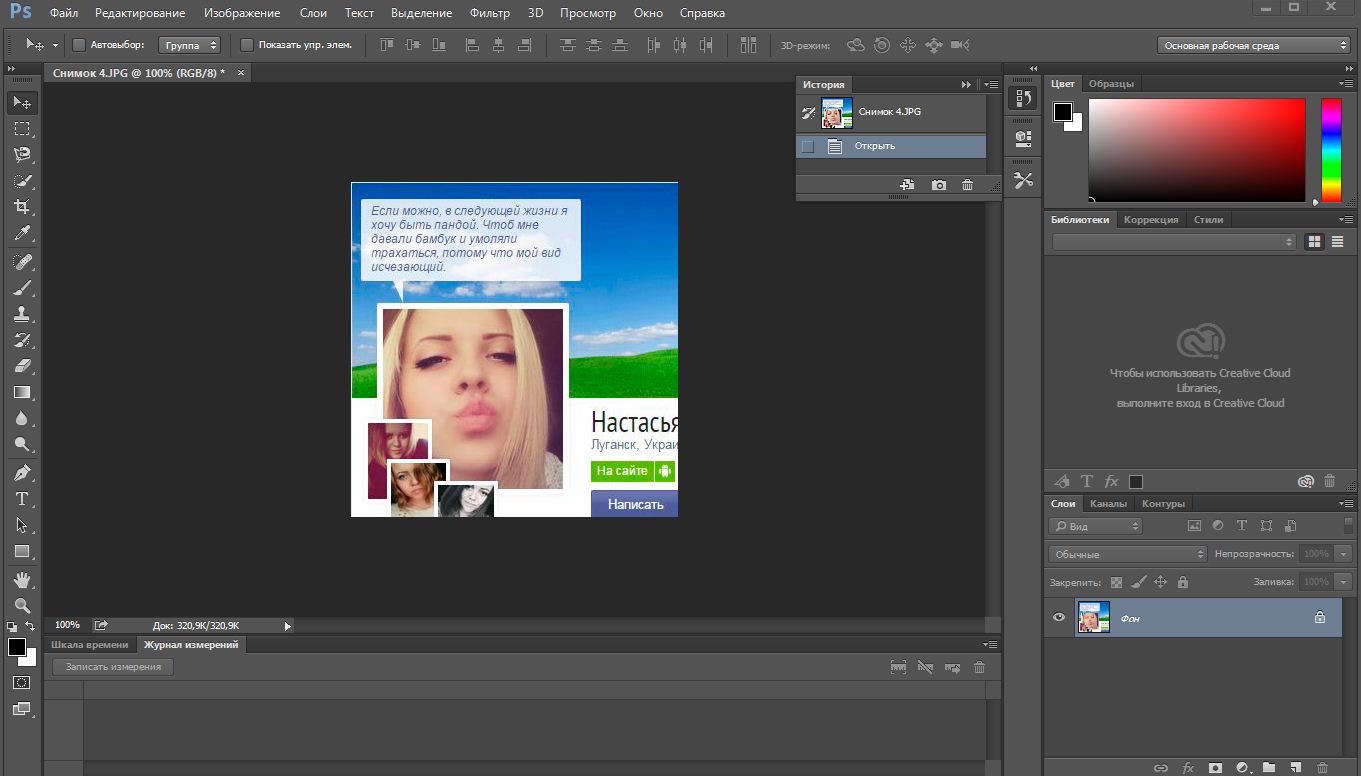Toggle history brush source for Открыть state

click(x=808, y=146)
